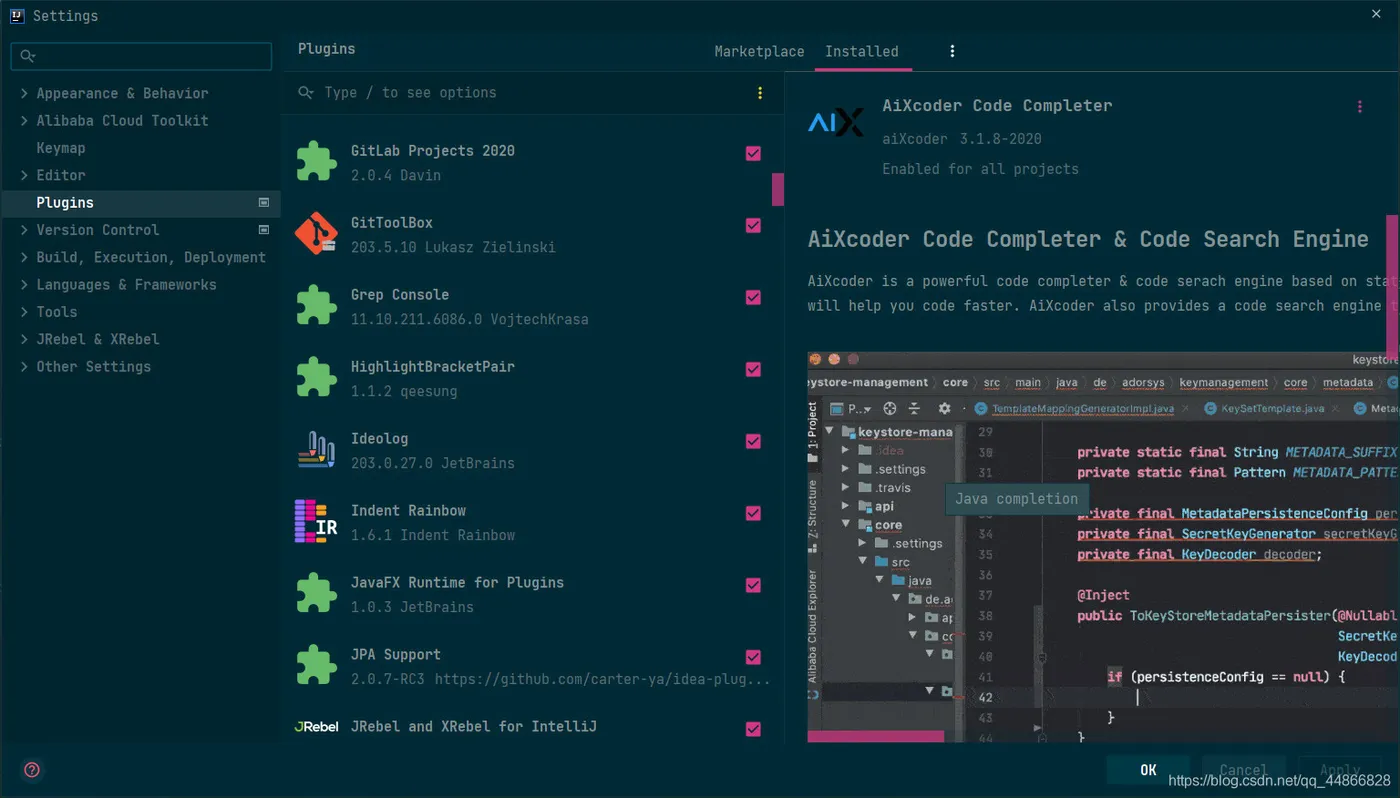Click the IntelliJ icon in the title bar

point(17,15)
